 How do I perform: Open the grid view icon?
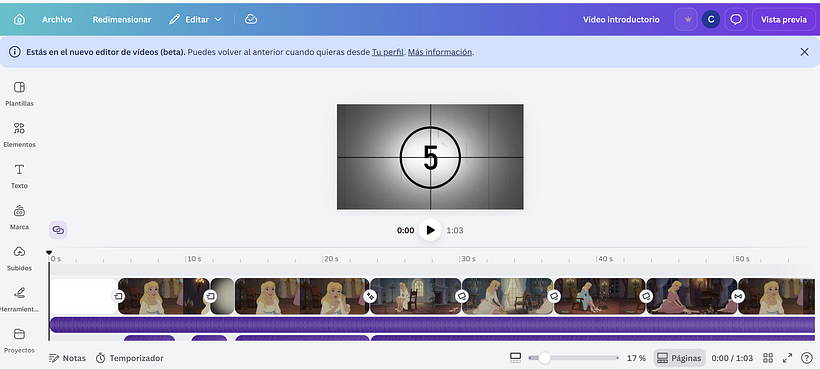click(768, 358)
